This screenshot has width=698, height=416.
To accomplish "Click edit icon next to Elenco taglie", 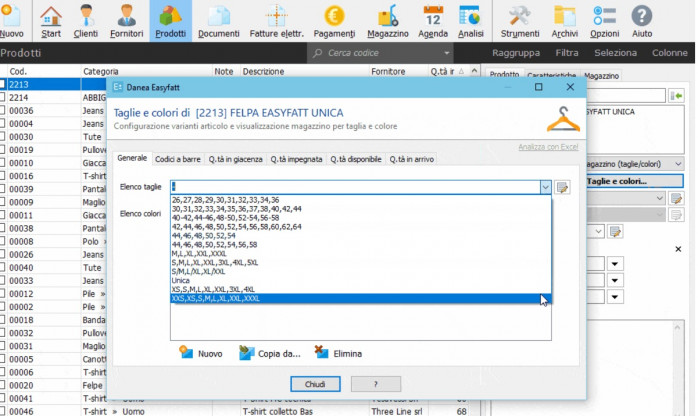I will pyautogui.click(x=562, y=187).
